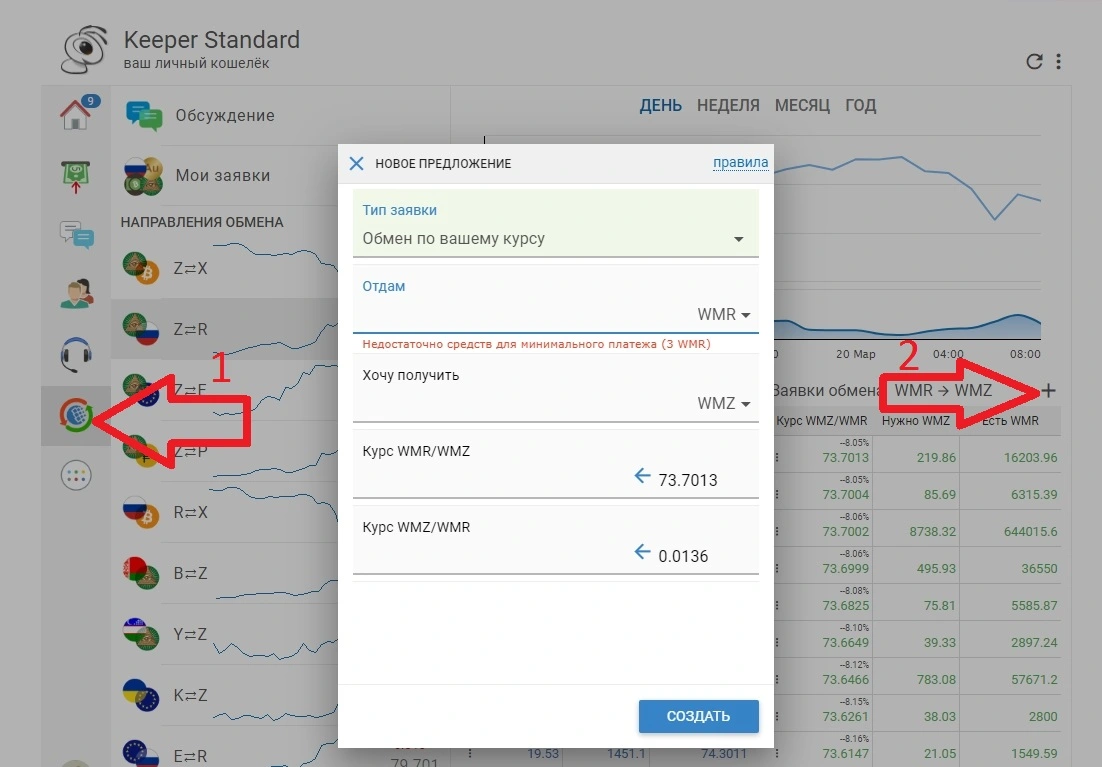This screenshot has height=767, width=1102.
Task: Click the Курс WMR/WMZ rate field
Action: tap(555, 464)
